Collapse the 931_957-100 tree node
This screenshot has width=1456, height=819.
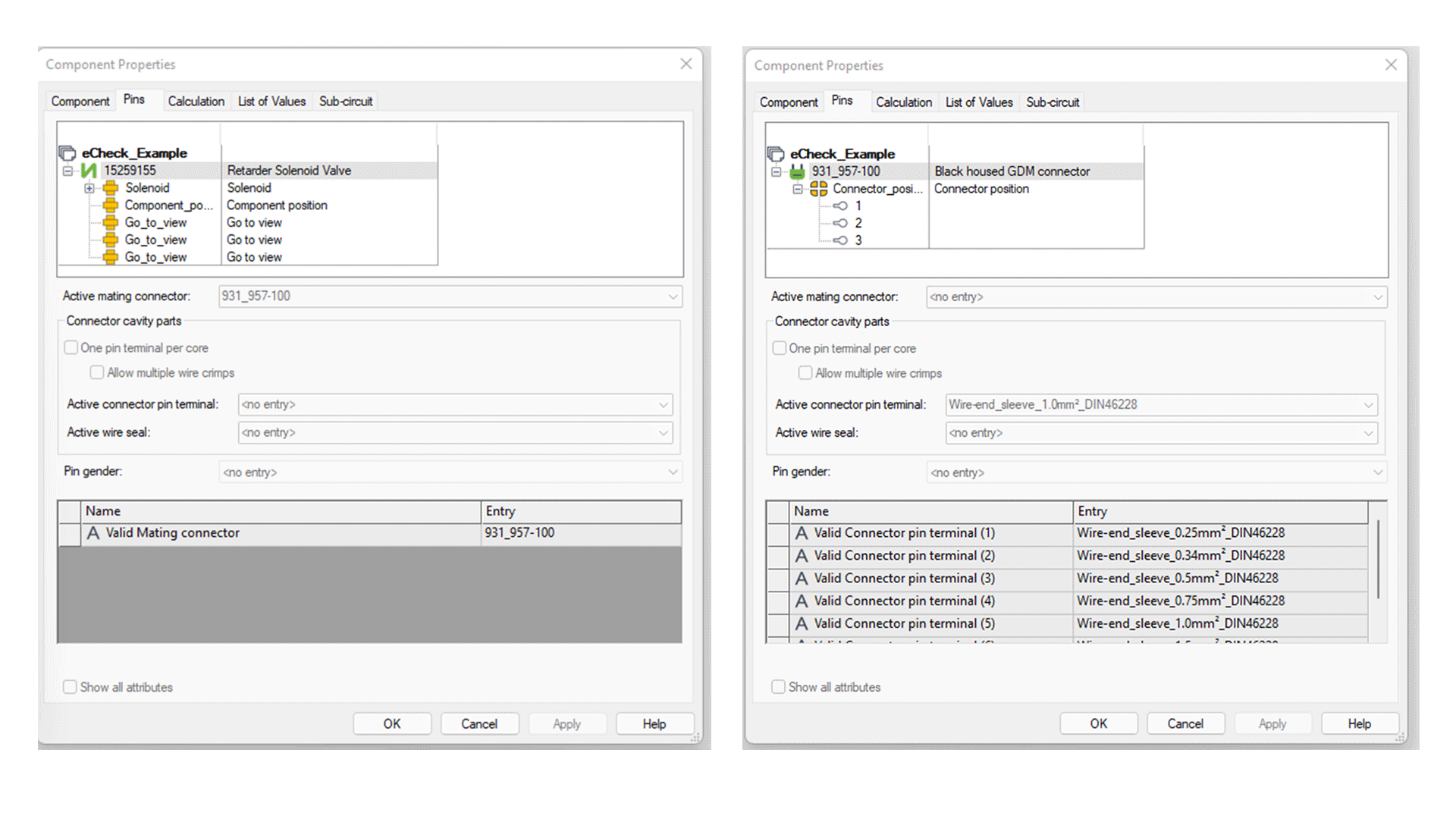point(775,171)
